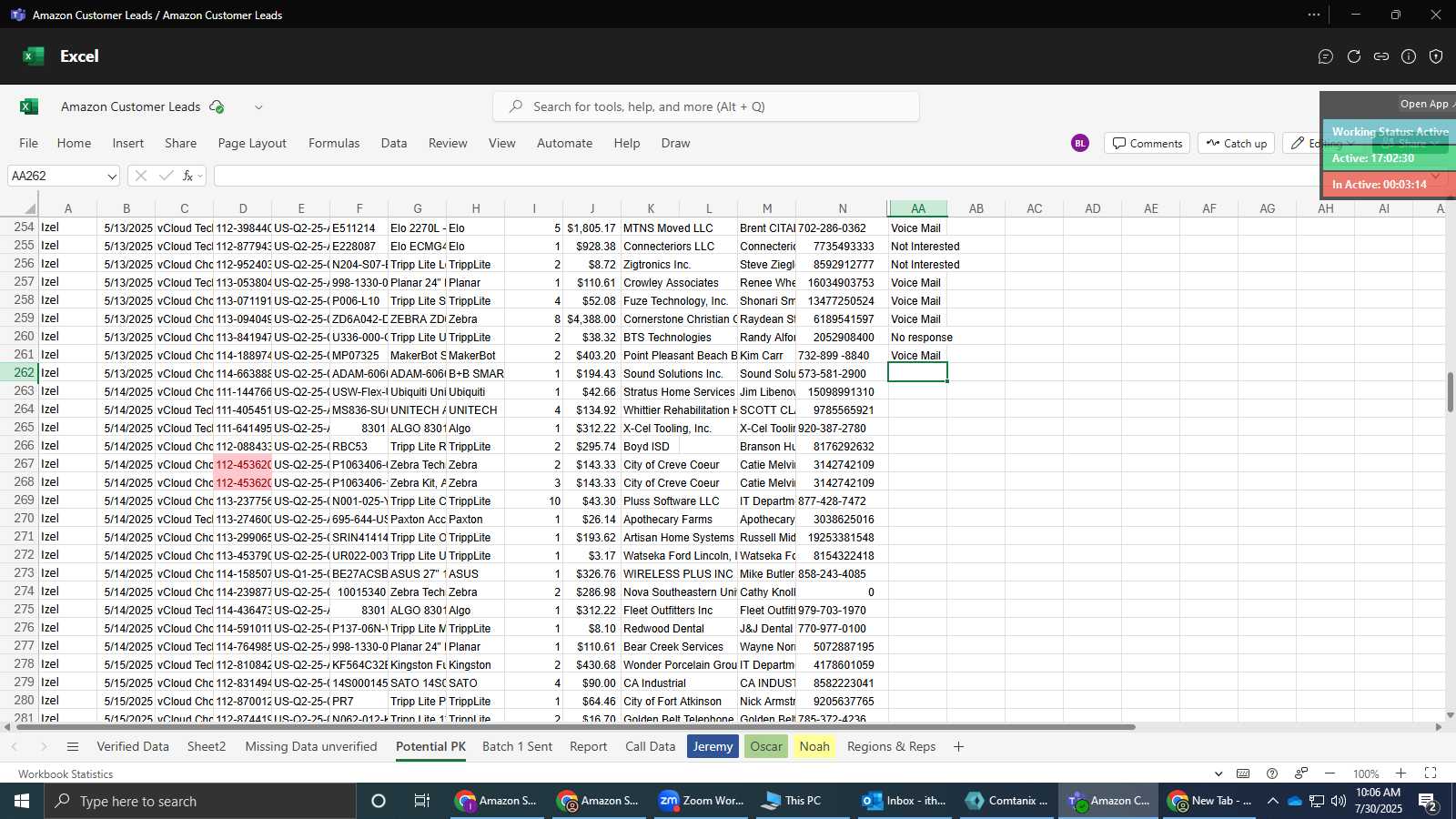The image size is (1456, 819).
Task: Open the File menu
Action: click(29, 143)
